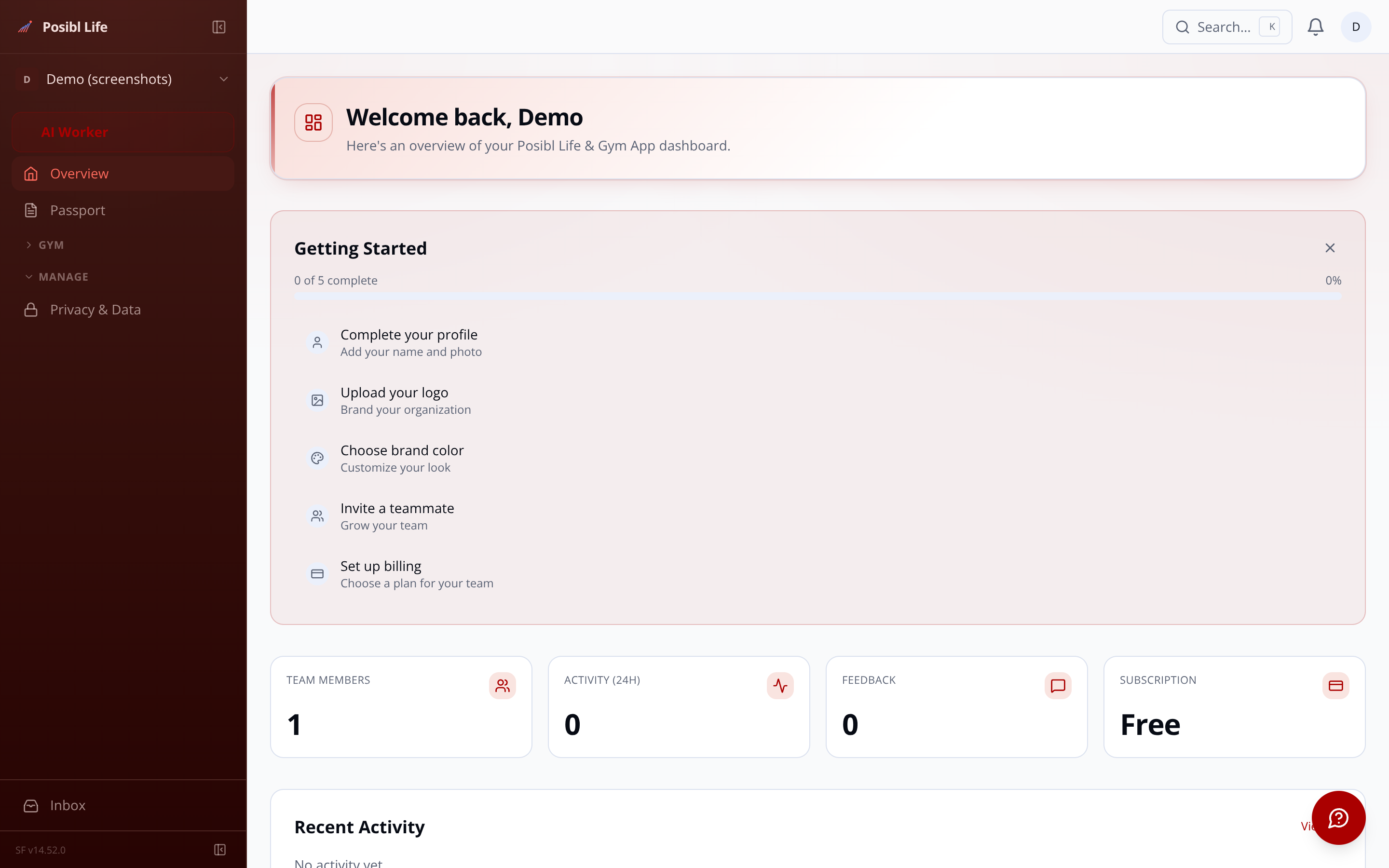Open the AI Worker item
Image resolution: width=1389 pixels, height=868 pixels.
point(123,132)
